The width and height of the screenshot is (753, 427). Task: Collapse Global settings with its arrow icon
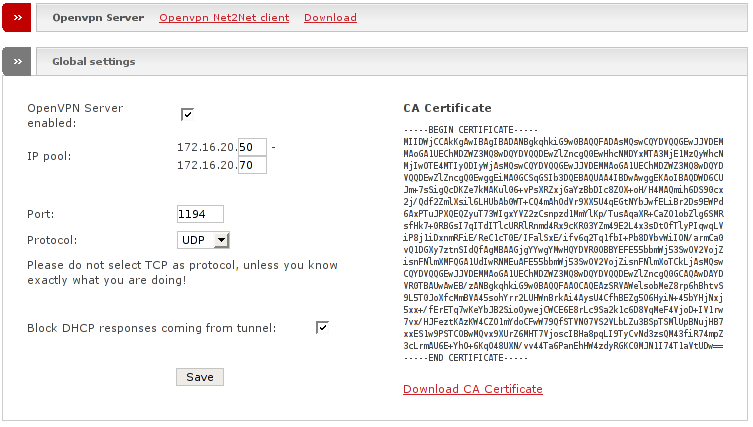[19, 62]
